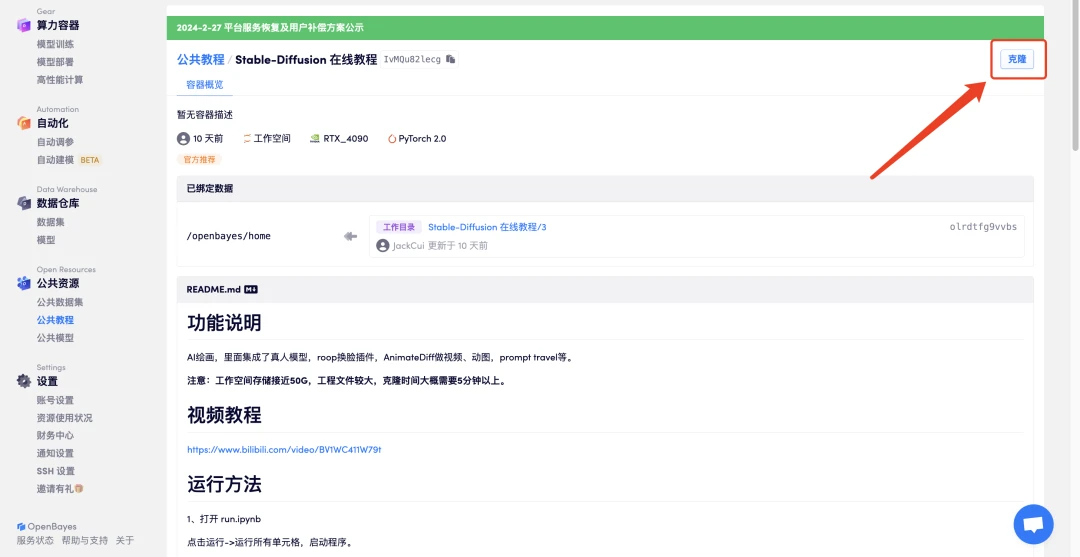Click the 数据仓库 Data Warehouse icon
The height and width of the screenshot is (557, 1080).
click(x=24, y=203)
